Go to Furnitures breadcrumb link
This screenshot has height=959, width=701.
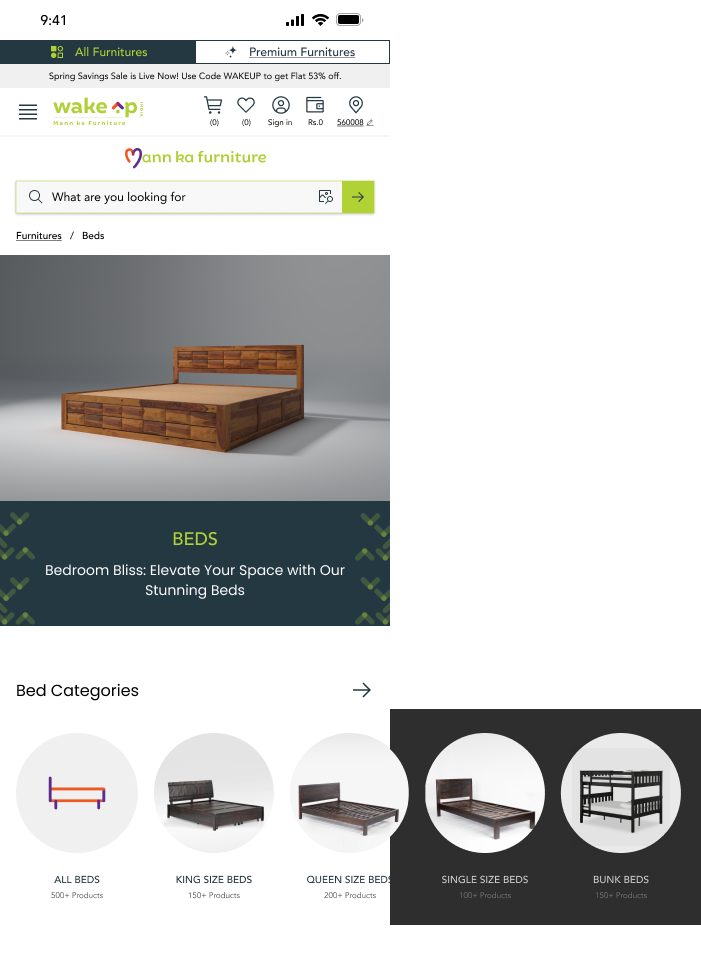[39, 235]
